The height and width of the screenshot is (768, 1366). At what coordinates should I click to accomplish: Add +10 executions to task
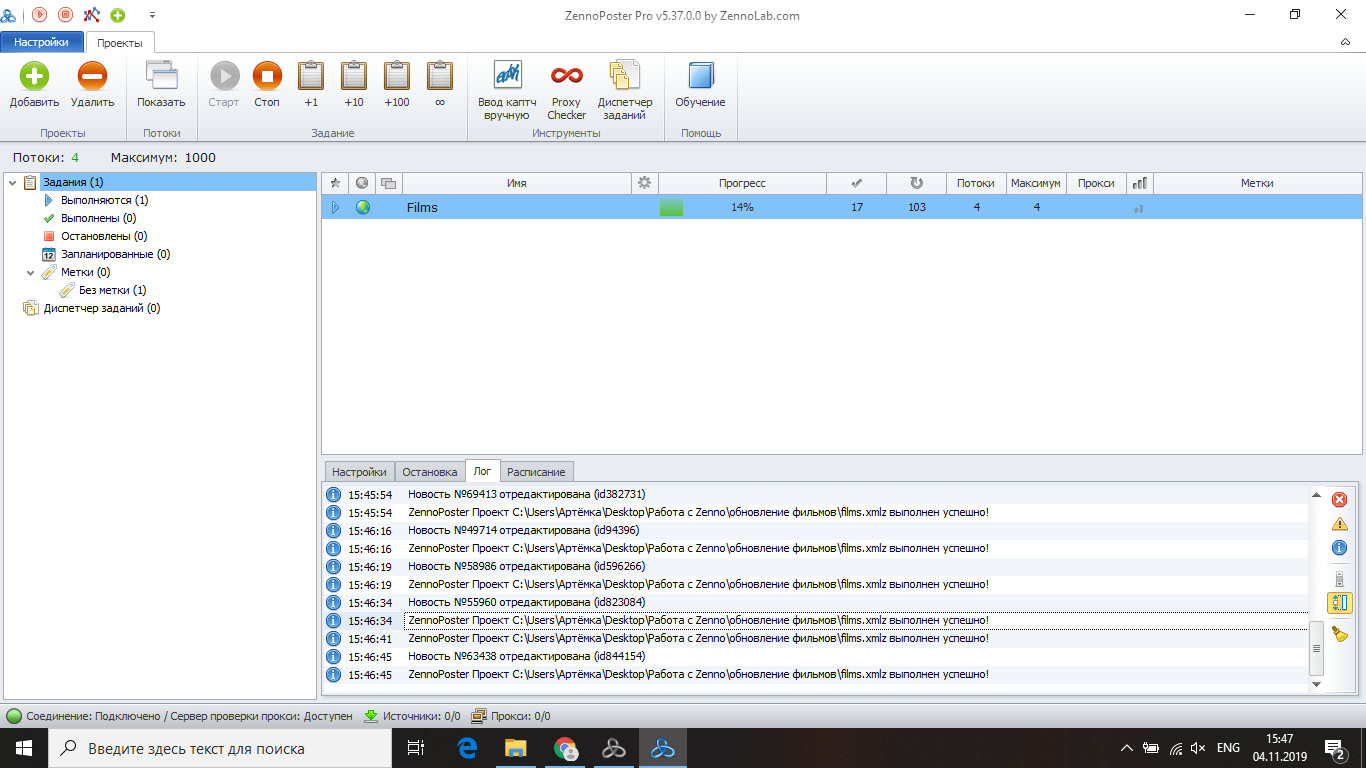(x=354, y=84)
